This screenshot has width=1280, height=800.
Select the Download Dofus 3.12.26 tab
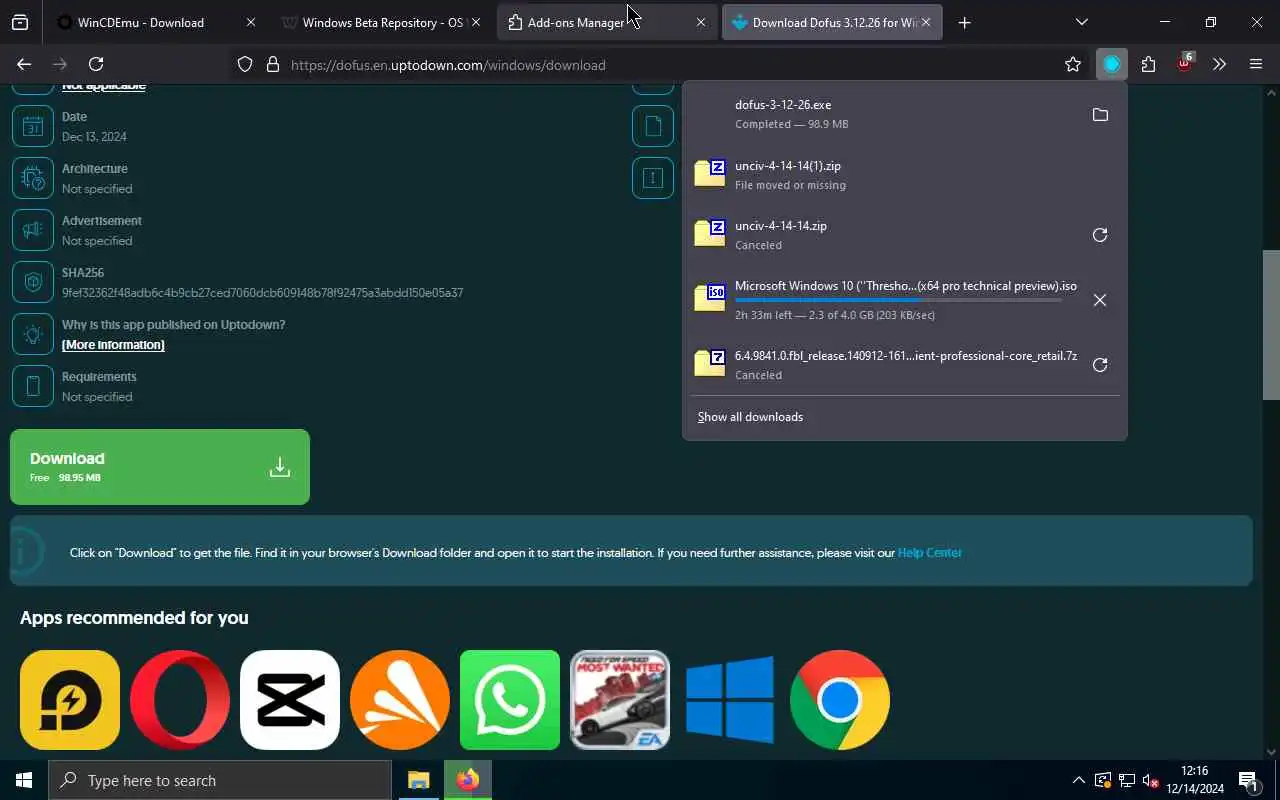coord(832,22)
